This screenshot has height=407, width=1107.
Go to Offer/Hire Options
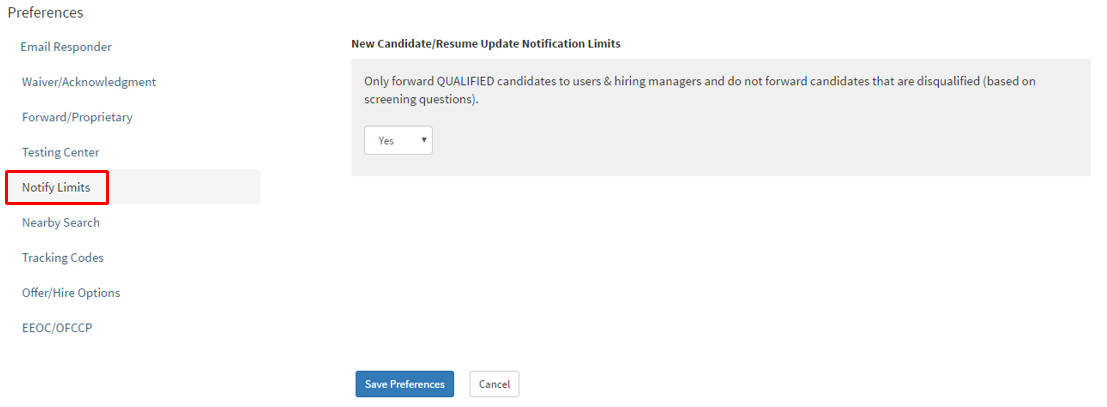point(71,292)
